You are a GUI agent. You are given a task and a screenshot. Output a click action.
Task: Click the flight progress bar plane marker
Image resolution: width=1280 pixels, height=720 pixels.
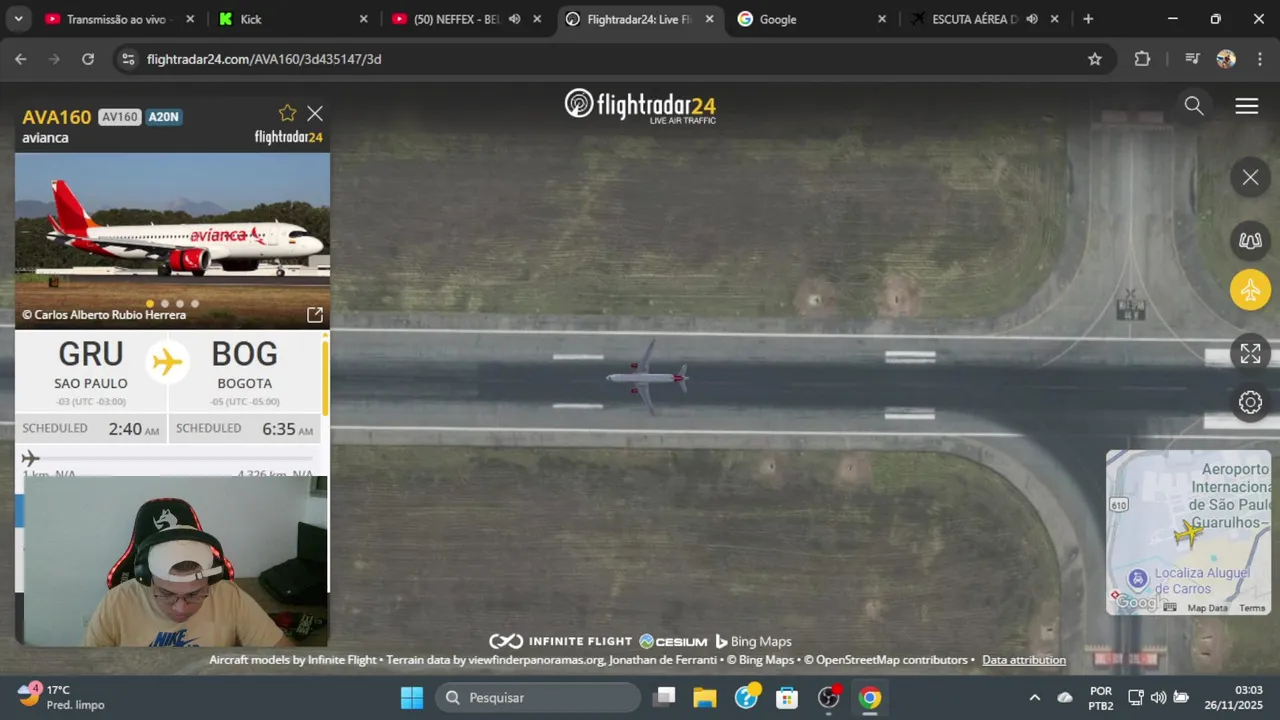[30, 458]
